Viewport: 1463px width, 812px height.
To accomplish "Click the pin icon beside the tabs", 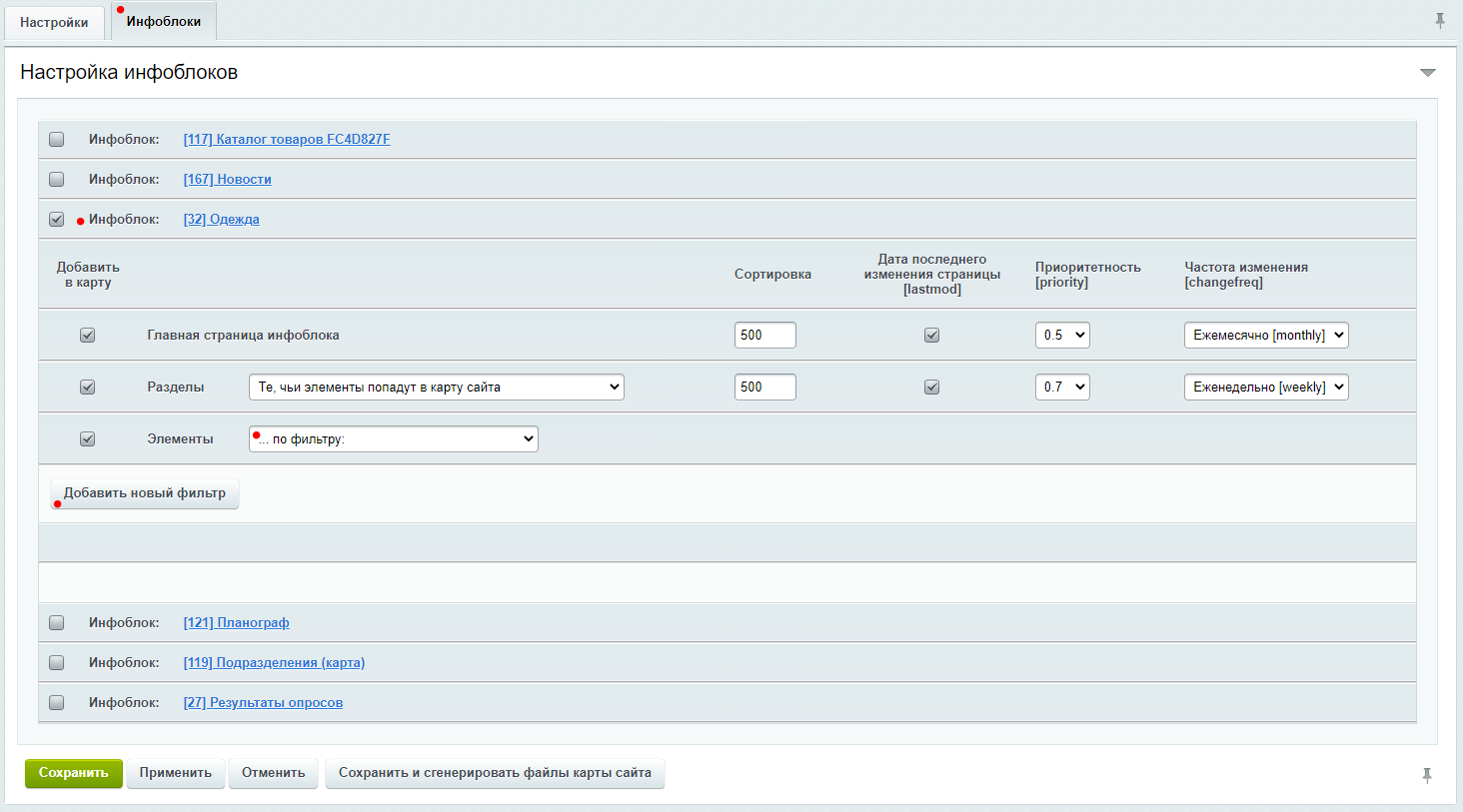I will tap(1439, 21).
